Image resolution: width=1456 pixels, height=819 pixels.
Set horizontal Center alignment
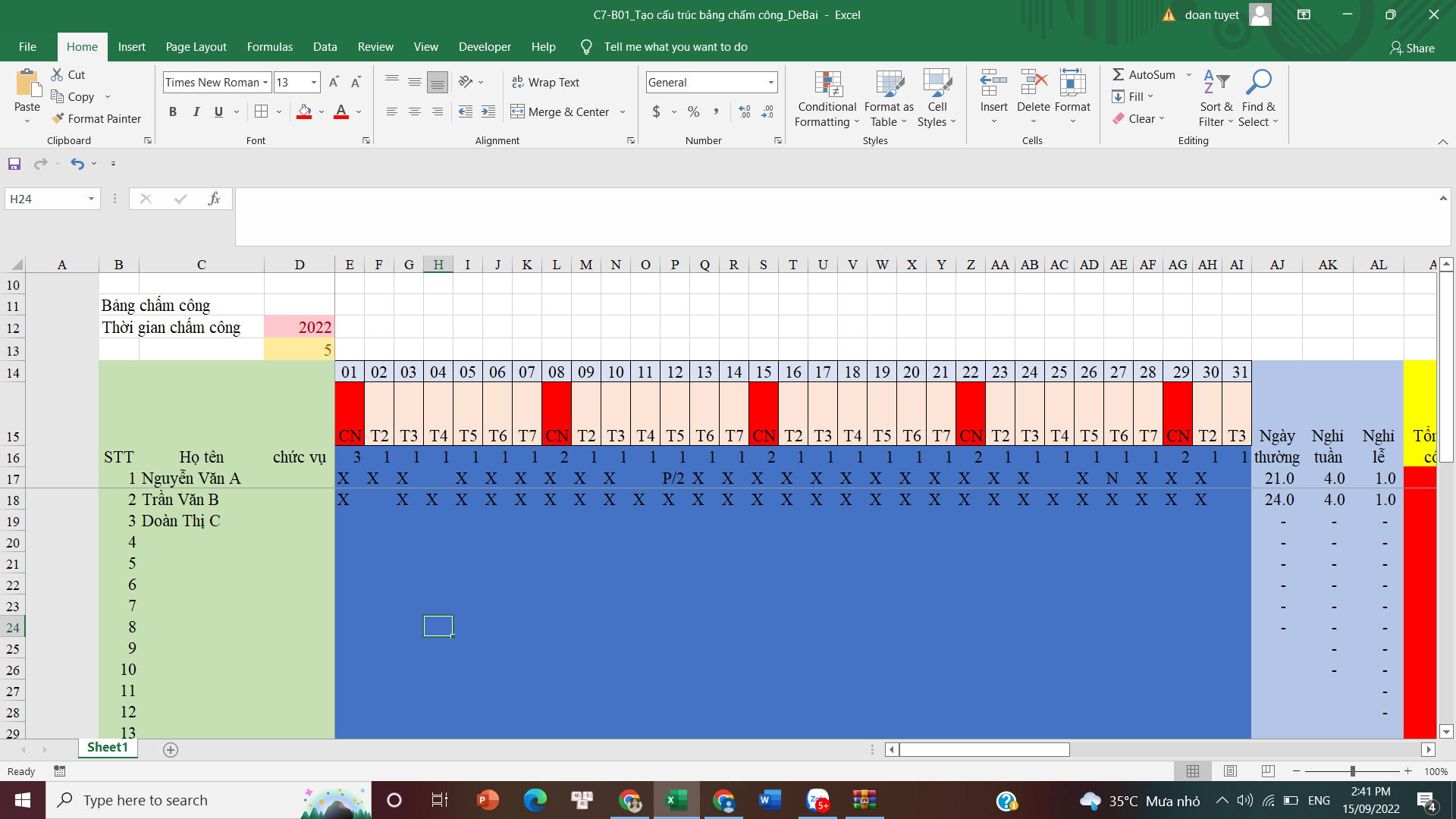[415, 111]
